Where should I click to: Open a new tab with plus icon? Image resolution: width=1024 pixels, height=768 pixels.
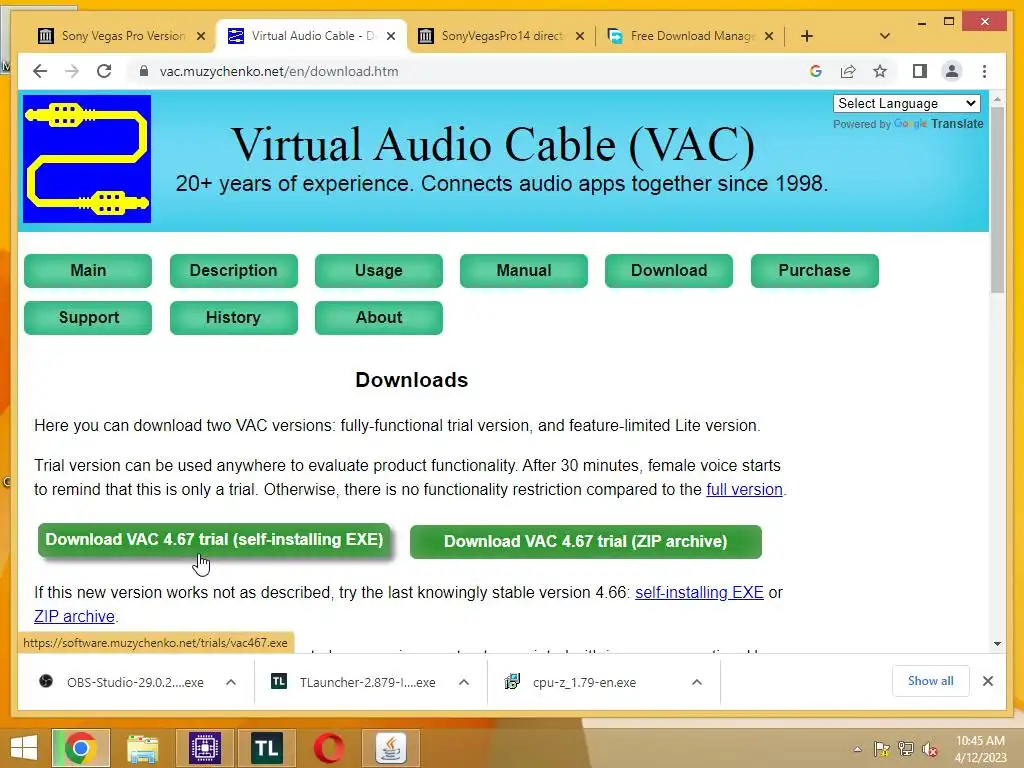tap(807, 36)
